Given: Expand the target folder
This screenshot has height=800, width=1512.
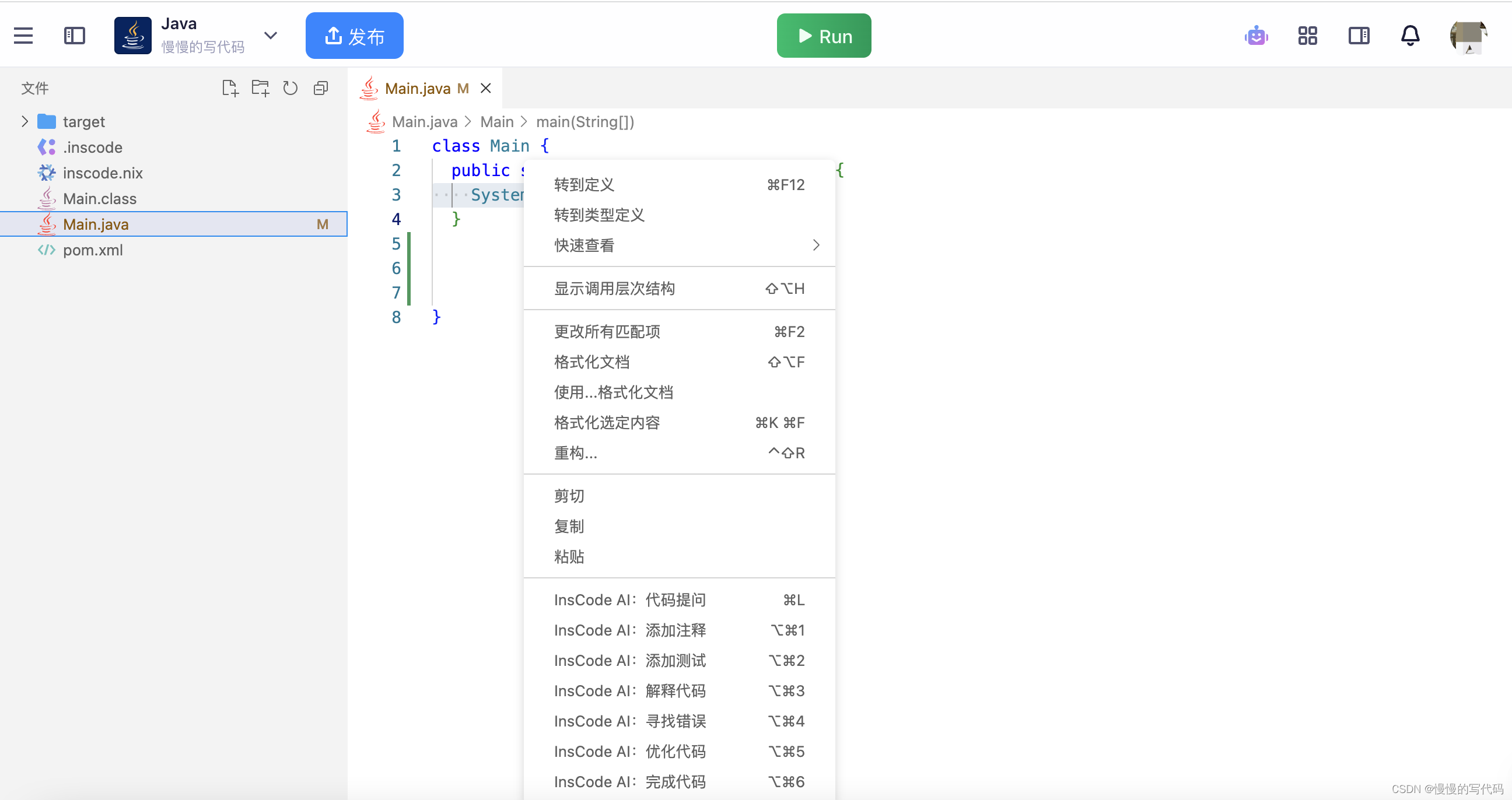Looking at the screenshot, I should point(24,121).
